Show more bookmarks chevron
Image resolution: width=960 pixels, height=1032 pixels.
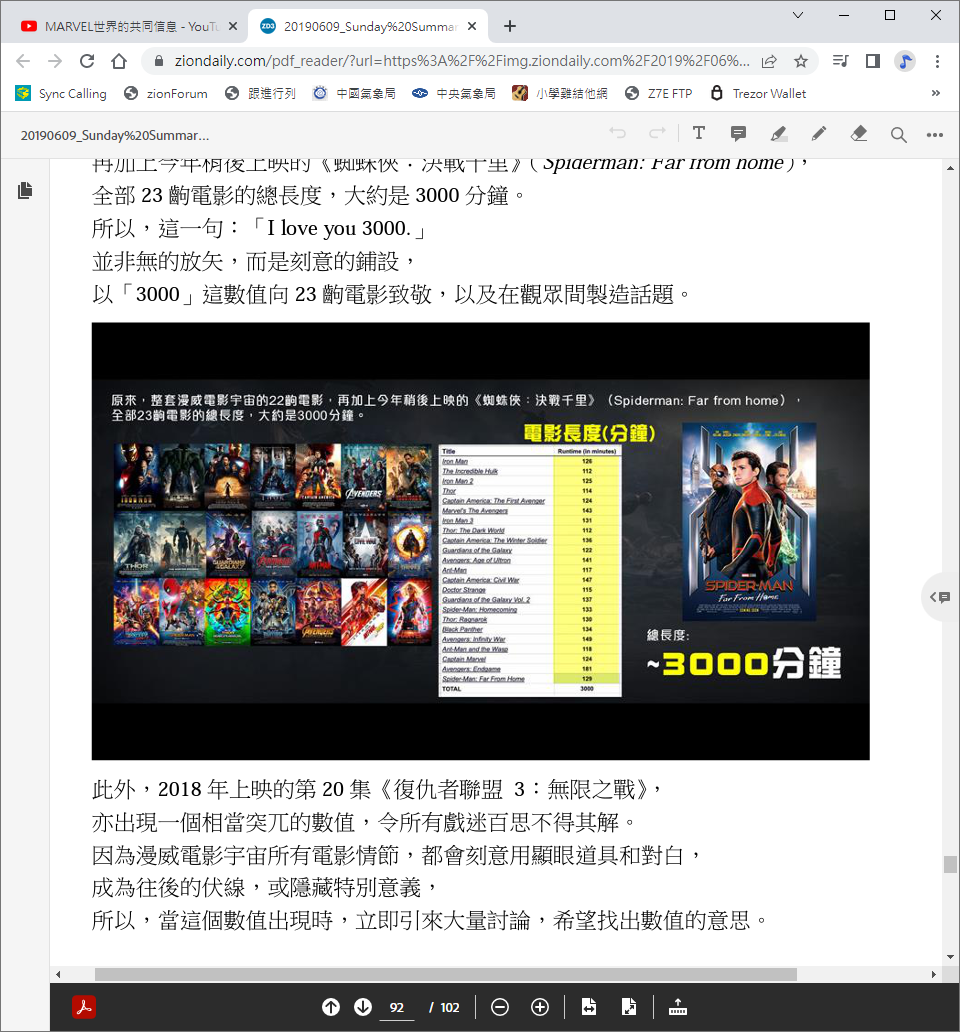[x=936, y=93]
